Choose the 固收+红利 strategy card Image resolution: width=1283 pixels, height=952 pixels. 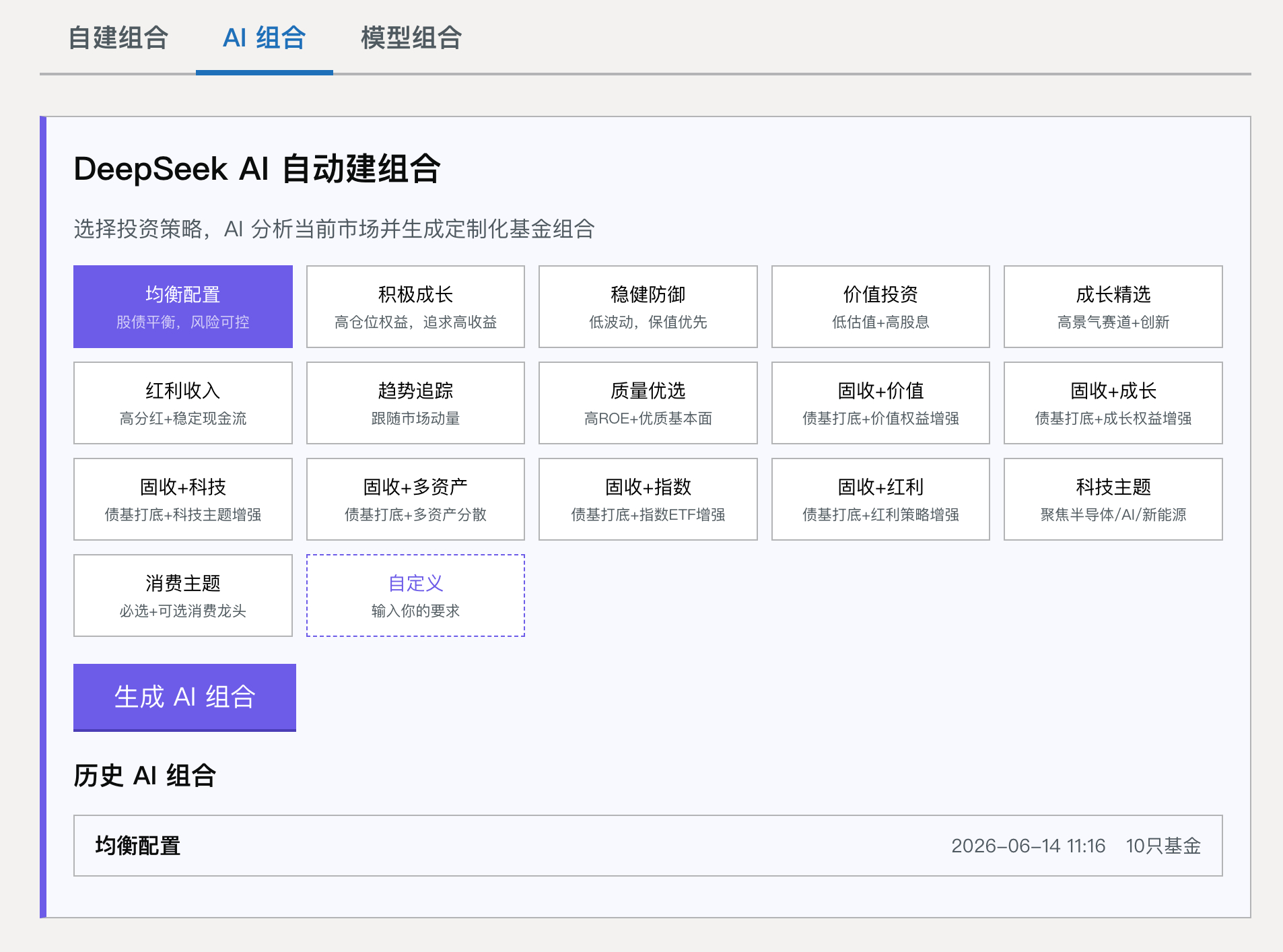pos(880,500)
